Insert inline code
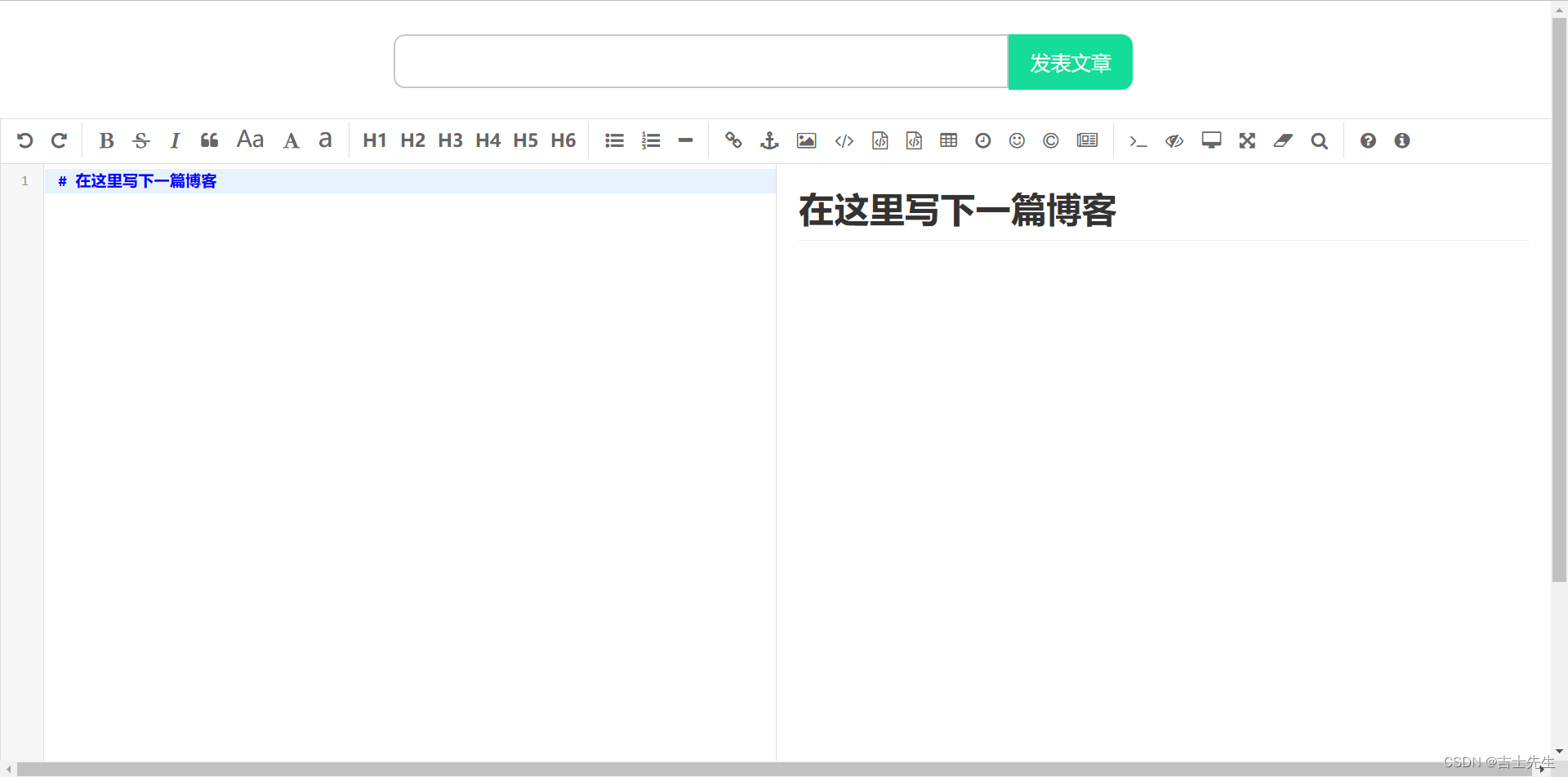Image resolution: width=1568 pixels, height=777 pixels. (x=844, y=140)
